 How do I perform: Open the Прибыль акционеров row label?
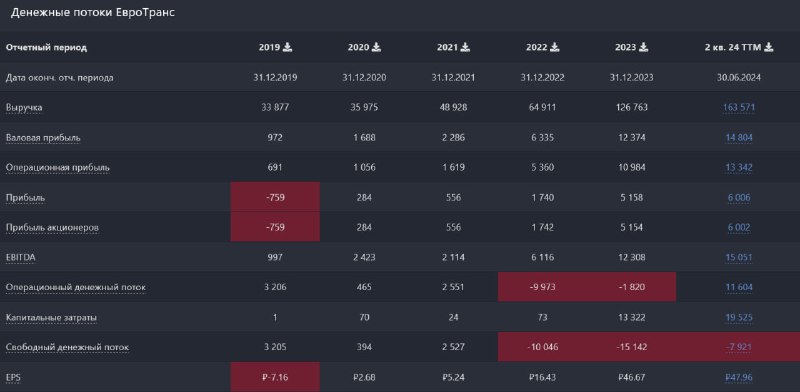click(52, 227)
